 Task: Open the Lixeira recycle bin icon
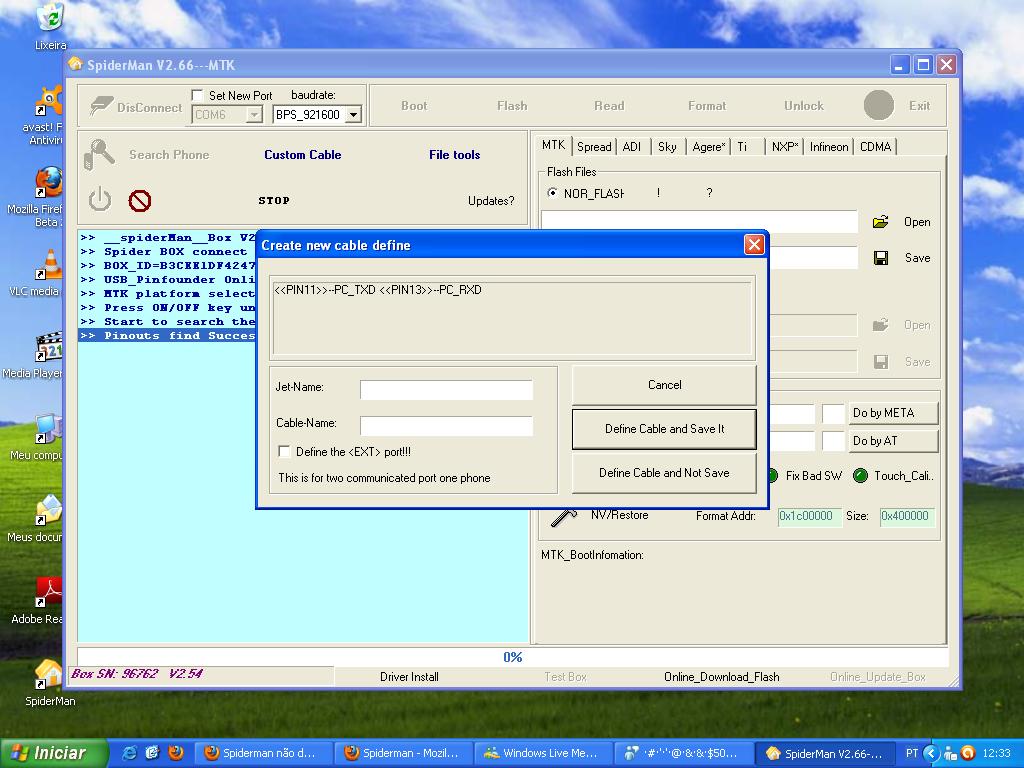click(51, 26)
